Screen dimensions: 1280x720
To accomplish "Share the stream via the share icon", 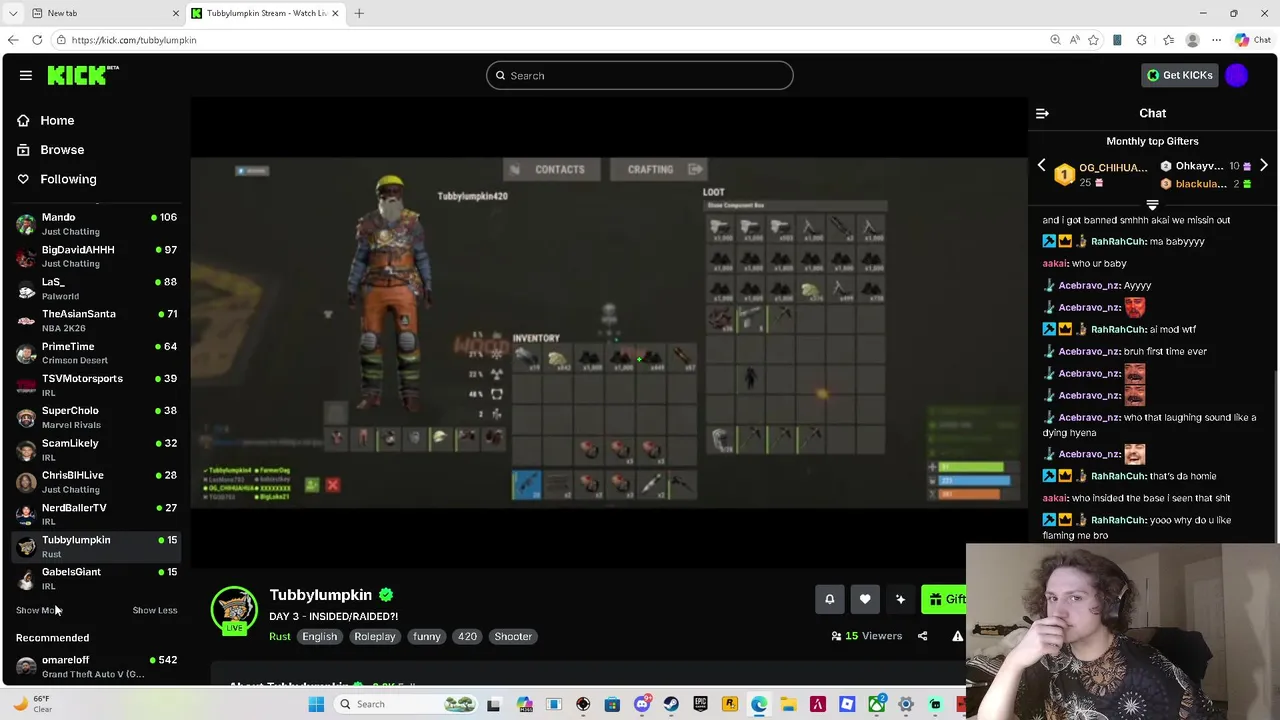I will click(922, 636).
